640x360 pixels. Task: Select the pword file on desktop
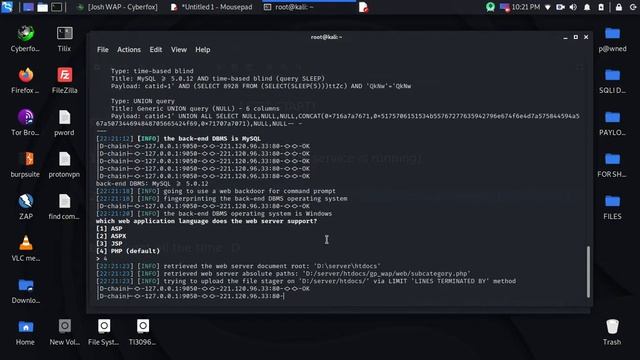click(64, 123)
